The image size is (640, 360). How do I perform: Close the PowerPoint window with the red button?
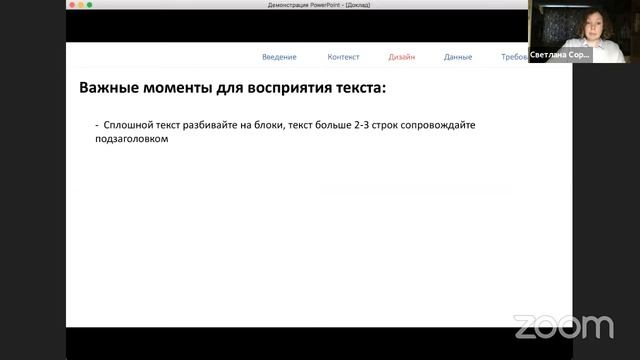[72, 5]
